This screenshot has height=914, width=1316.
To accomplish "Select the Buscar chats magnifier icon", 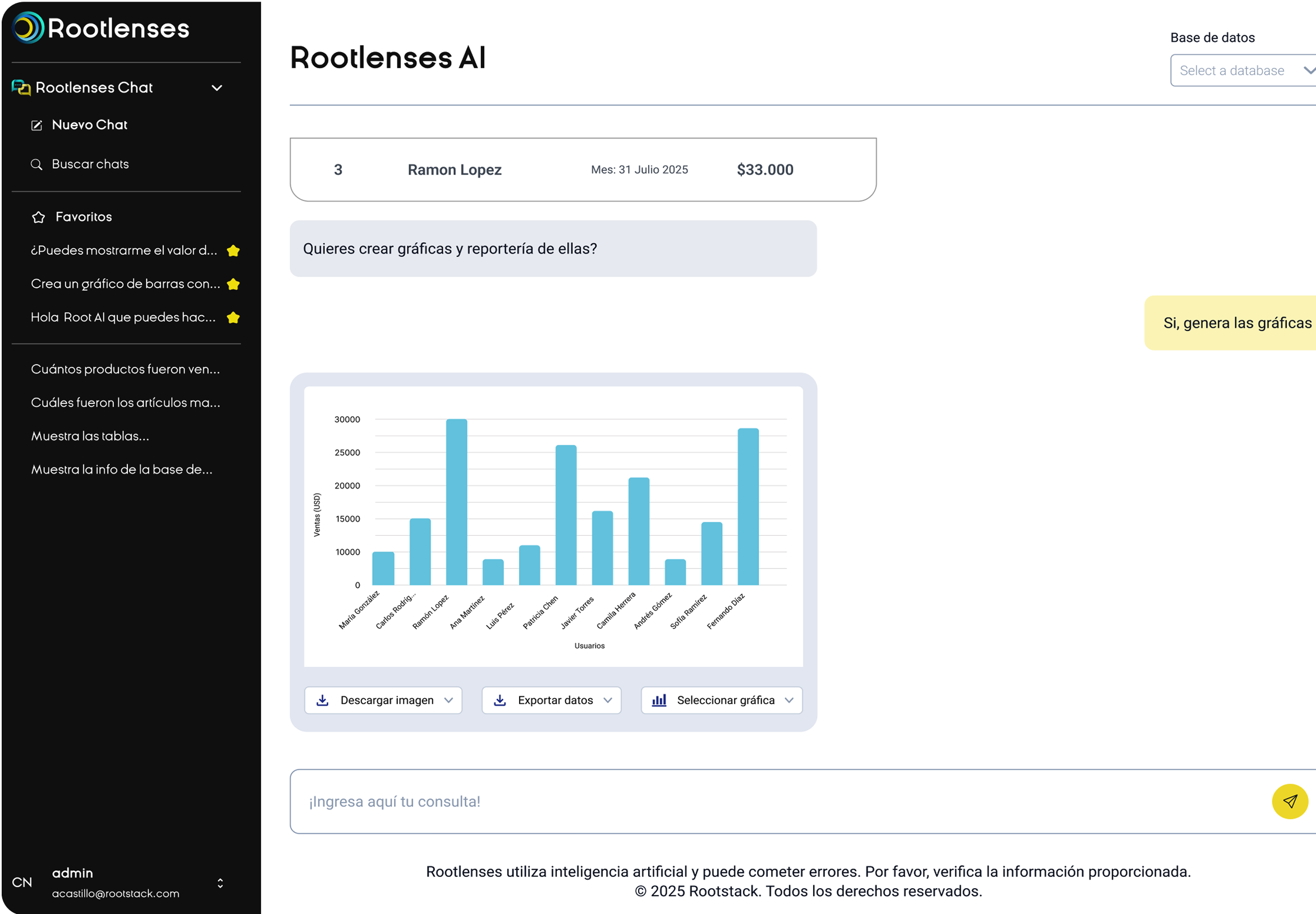I will click(x=37, y=164).
